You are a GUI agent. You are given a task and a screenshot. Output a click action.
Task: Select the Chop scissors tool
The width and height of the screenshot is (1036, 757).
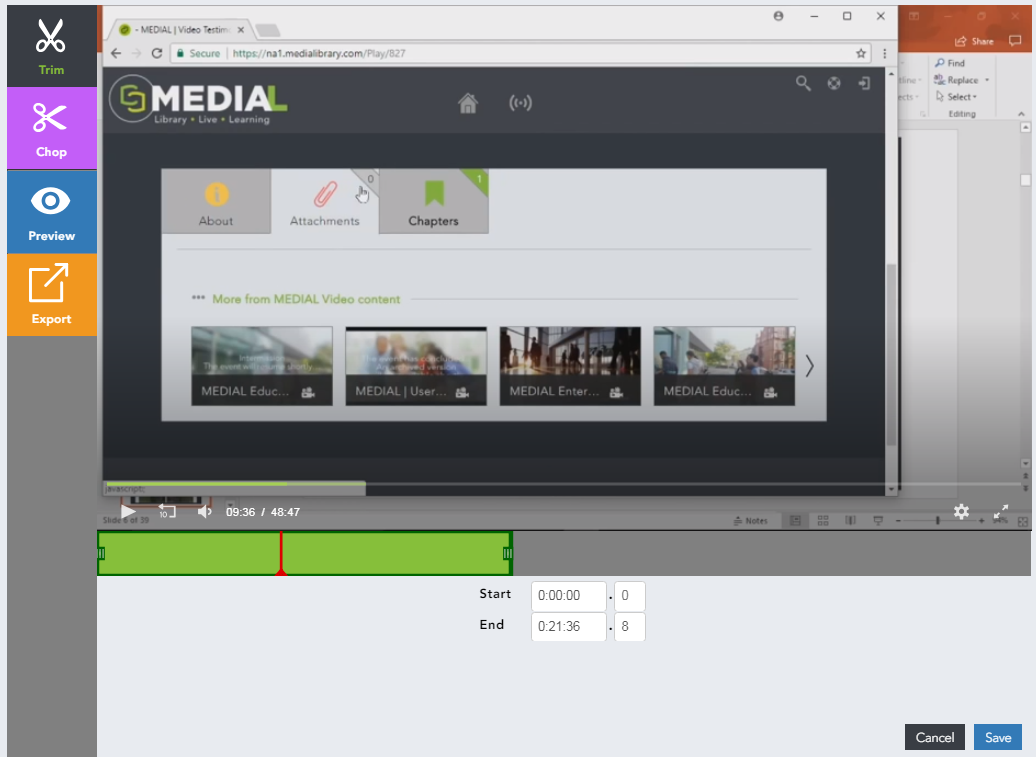52,128
